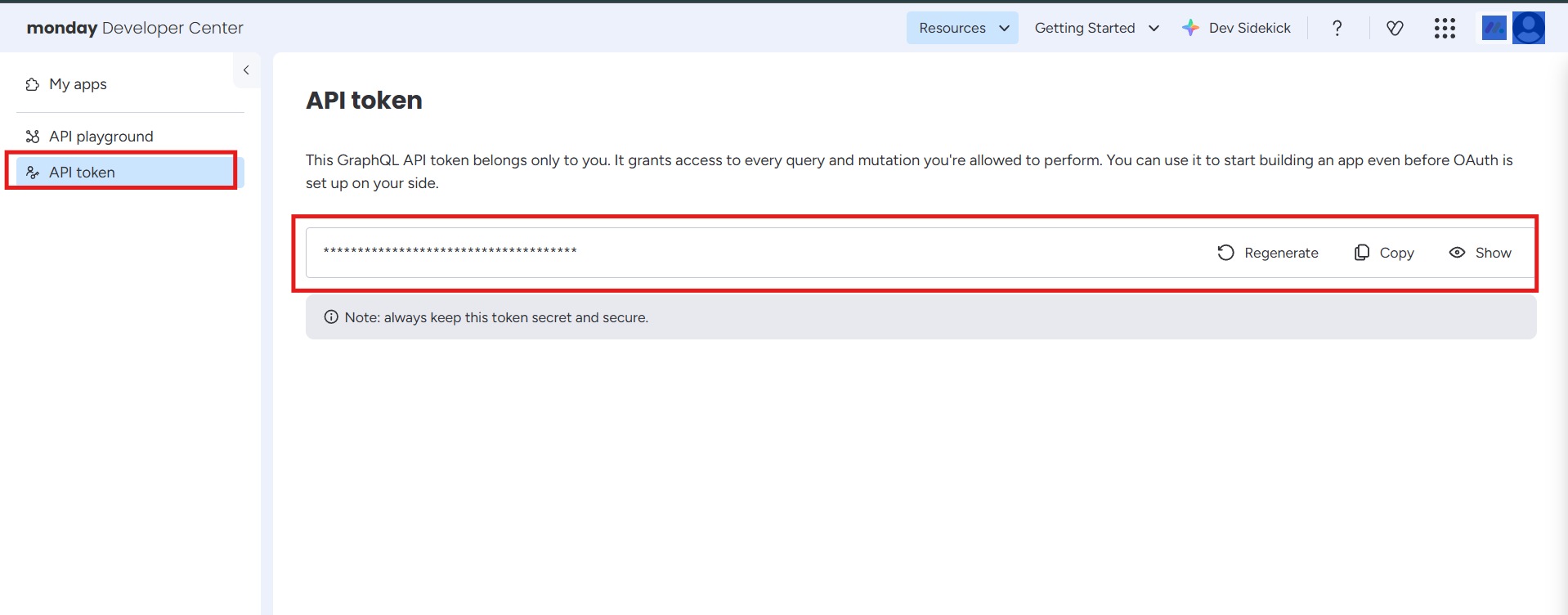Copy the API token
Viewport: 1568px width, 615px height.
(x=1384, y=253)
